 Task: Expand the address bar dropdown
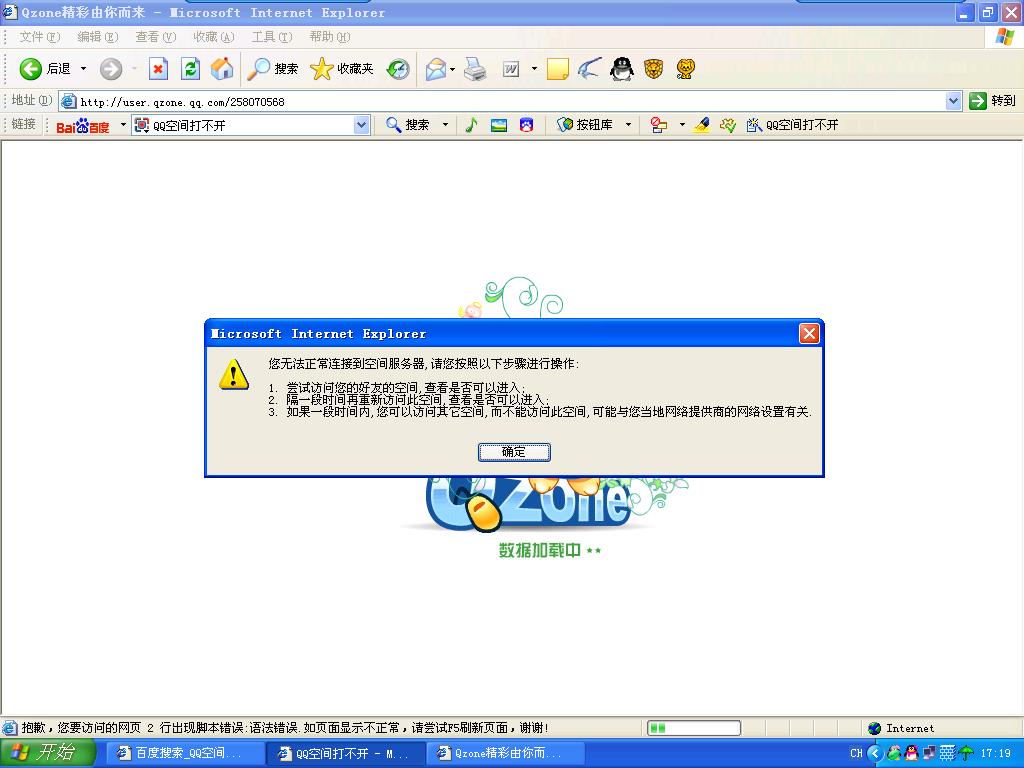(x=953, y=101)
